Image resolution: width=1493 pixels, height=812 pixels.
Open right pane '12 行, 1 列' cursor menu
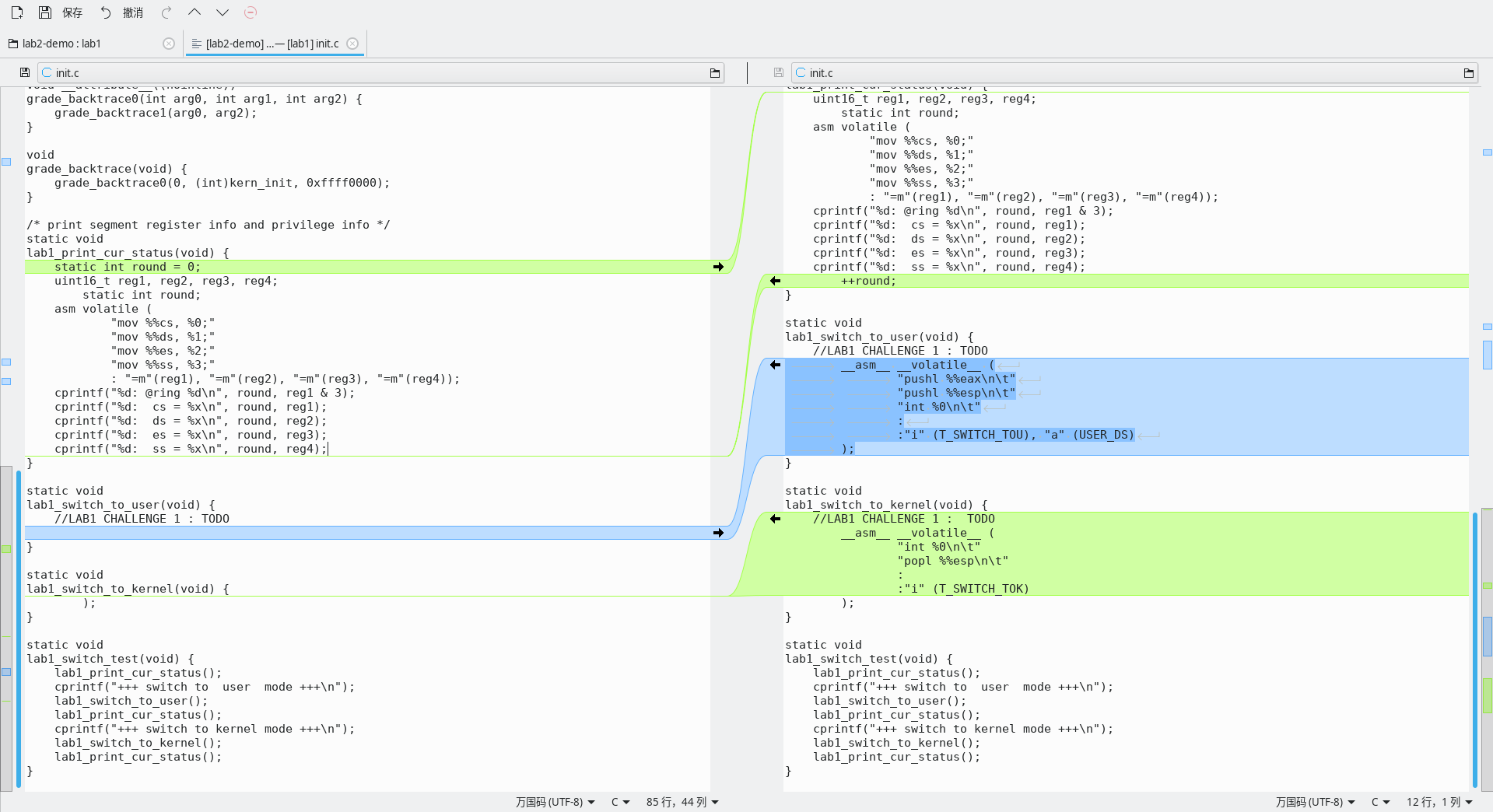tap(1439, 802)
